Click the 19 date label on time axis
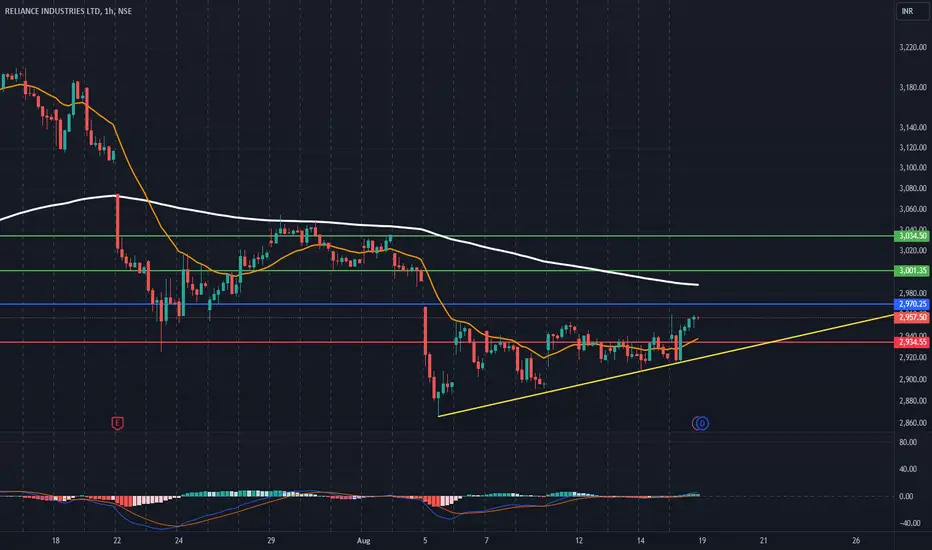The width and height of the screenshot is (932, 550). 702,540
